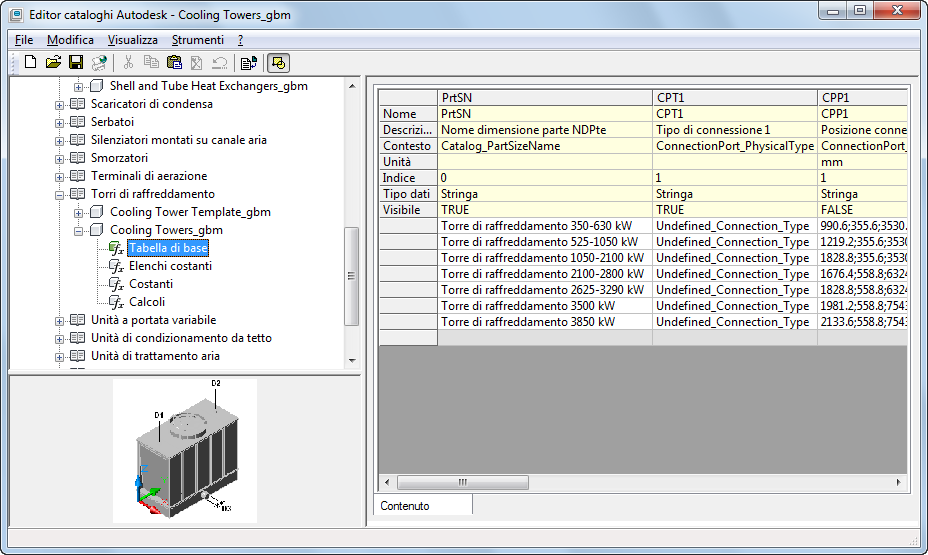Expand Shell and Tube Heat Exchangers_gbm node
Viewport: 928px width, 555px height.
pos(78,87)
